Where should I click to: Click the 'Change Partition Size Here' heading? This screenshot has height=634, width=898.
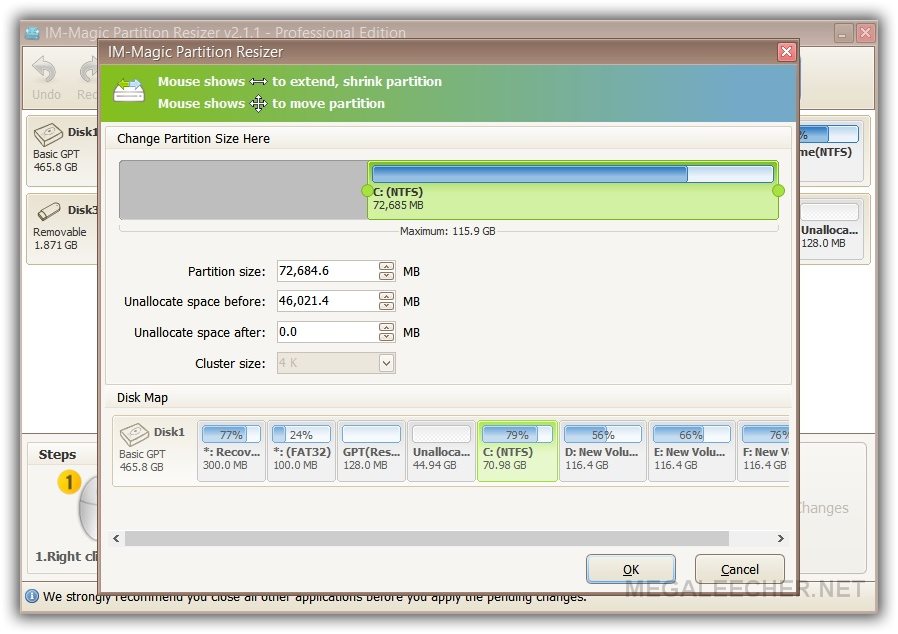point(193,139)
